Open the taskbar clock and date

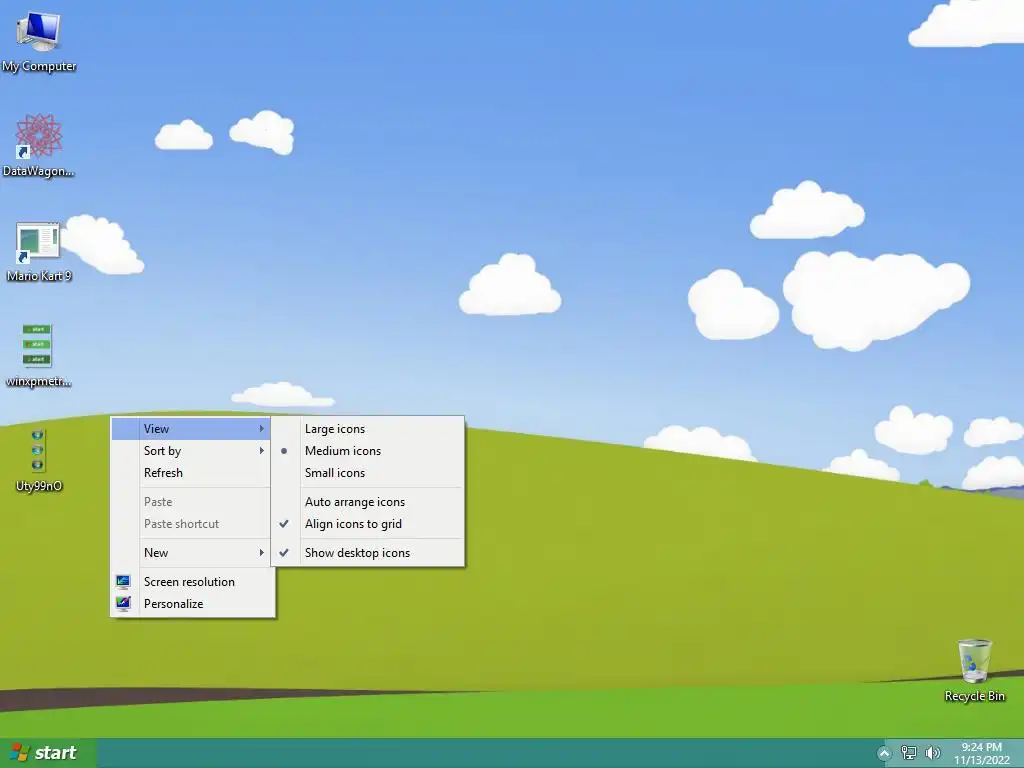coord(982,753)
